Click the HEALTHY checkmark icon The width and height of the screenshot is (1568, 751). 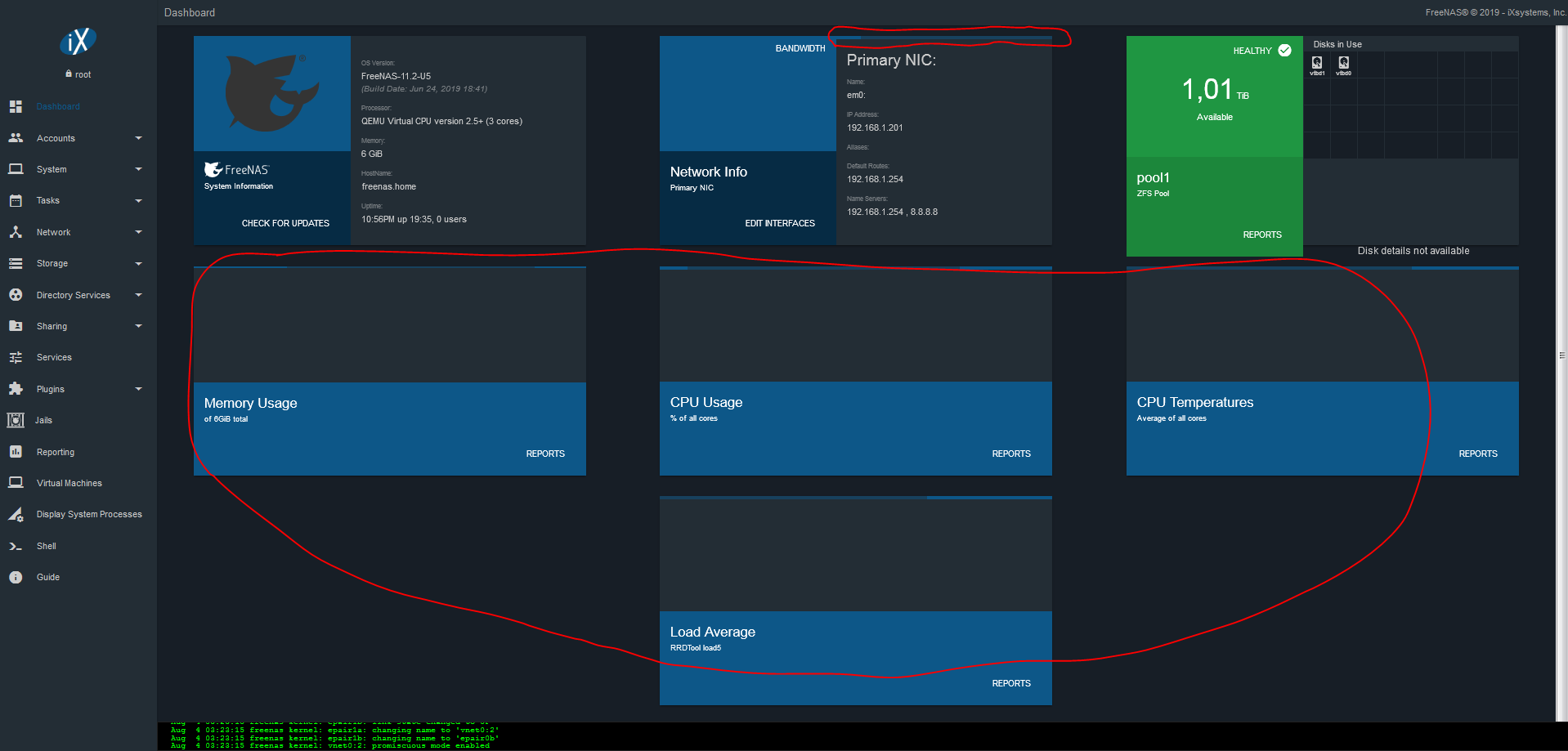click(1285, 51)
